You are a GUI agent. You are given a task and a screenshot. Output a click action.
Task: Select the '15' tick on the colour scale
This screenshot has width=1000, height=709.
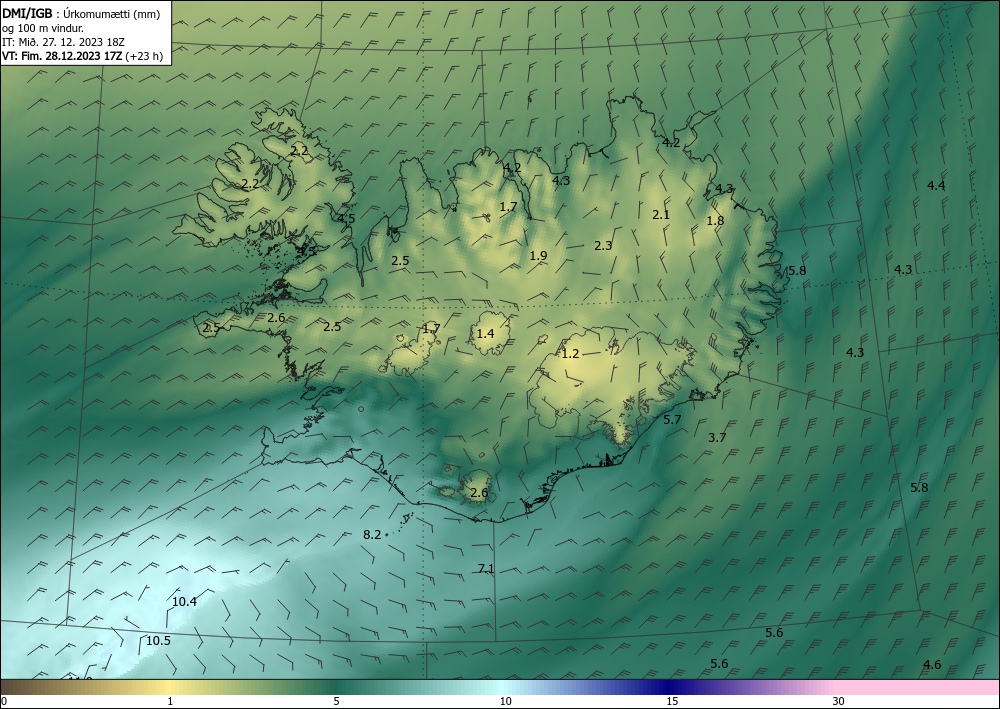pyautogui.click(x=672, y=702)
